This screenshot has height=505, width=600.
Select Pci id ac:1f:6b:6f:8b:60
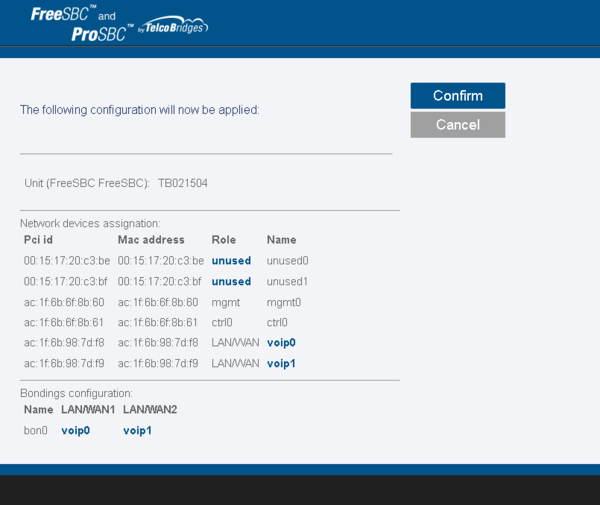tap(64, 303)
